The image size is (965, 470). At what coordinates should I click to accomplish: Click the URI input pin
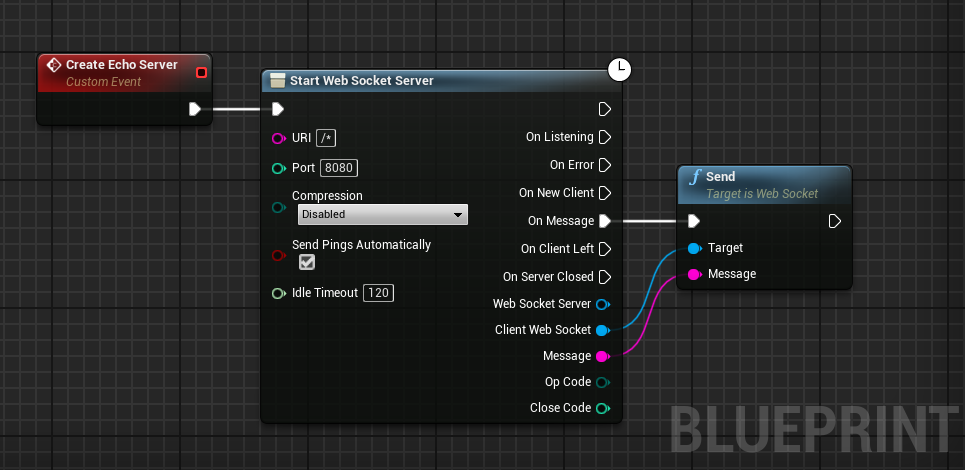click(279, 138)
